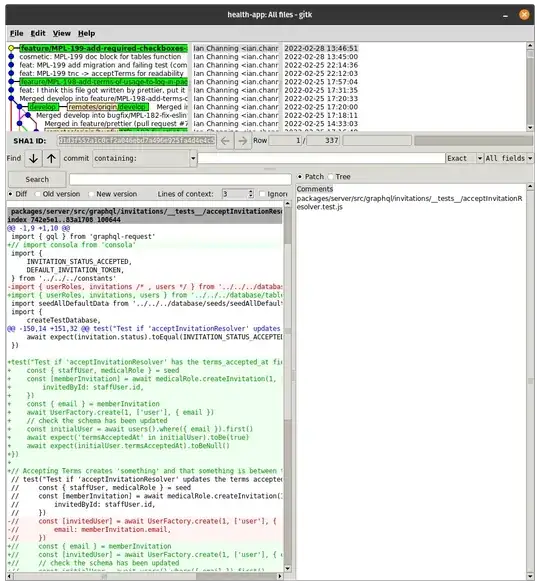This screenshot has width=540, height=586.
Task: Open acceptInvitationResolver.test.js in the file list
Action: (x=409, y=203)
